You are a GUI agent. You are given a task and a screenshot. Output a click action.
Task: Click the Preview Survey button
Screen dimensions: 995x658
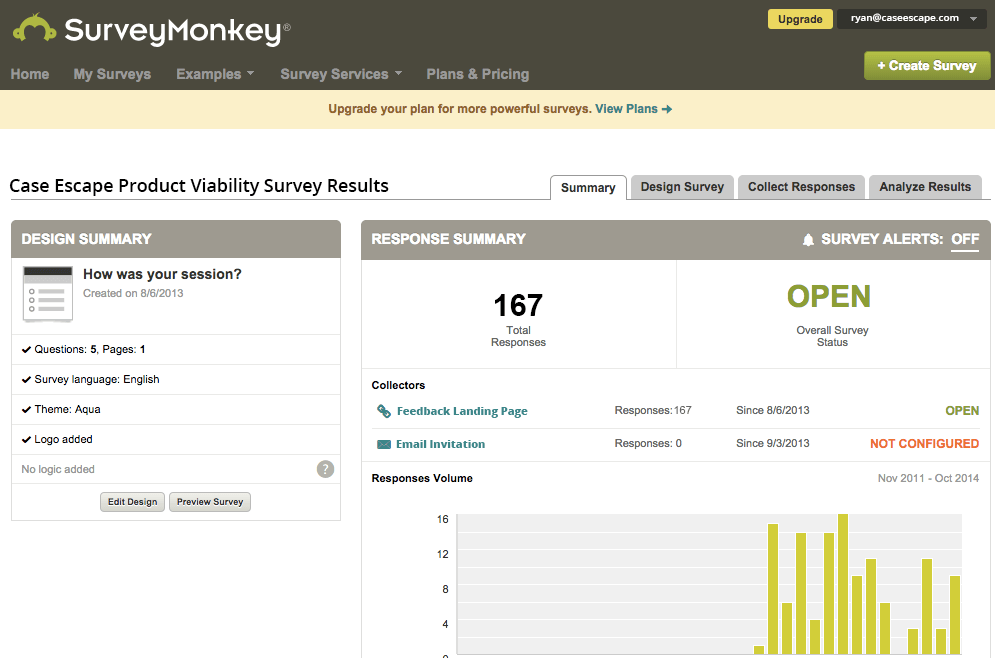click(210, 502)
